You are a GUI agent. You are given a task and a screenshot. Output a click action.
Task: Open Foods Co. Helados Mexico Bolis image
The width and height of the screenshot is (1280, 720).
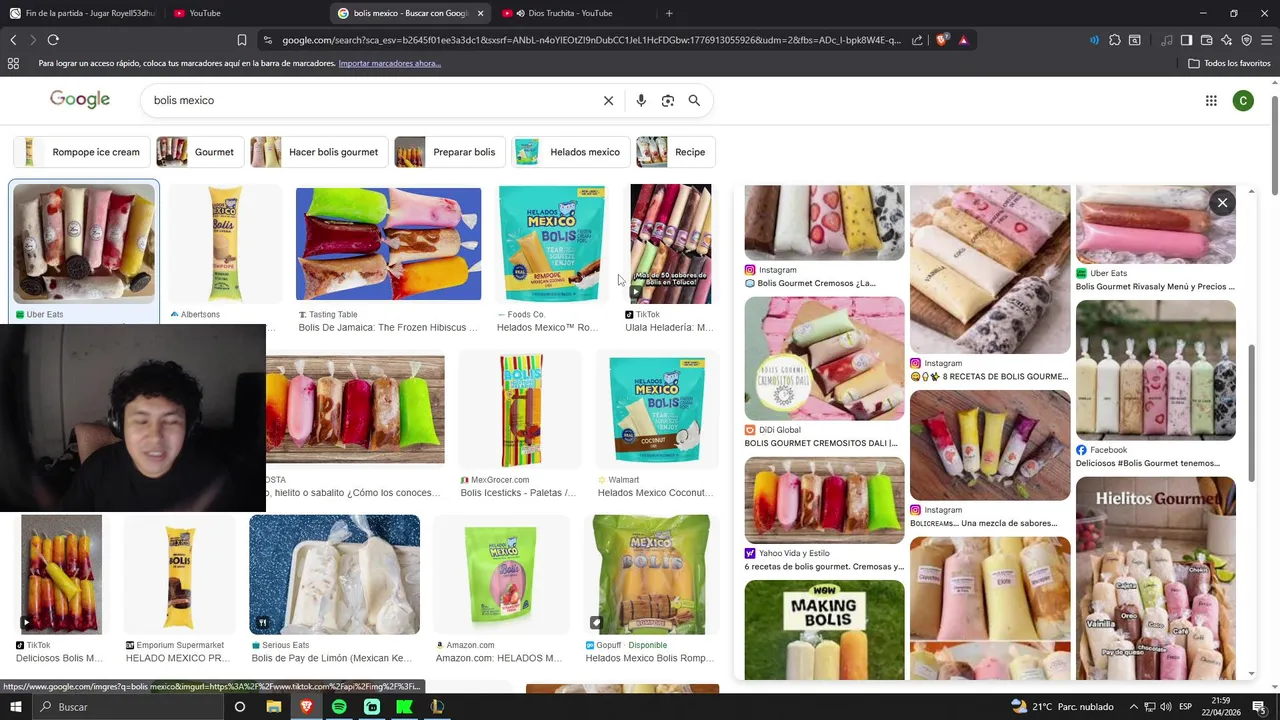coord(551,243)
